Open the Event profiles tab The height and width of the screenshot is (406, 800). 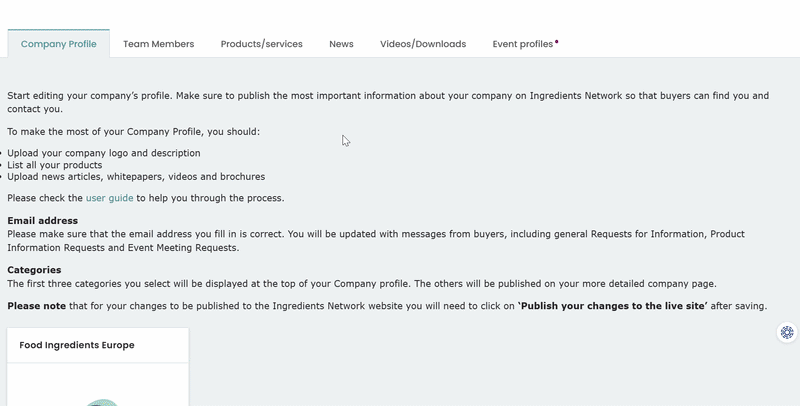click(522, 44)
